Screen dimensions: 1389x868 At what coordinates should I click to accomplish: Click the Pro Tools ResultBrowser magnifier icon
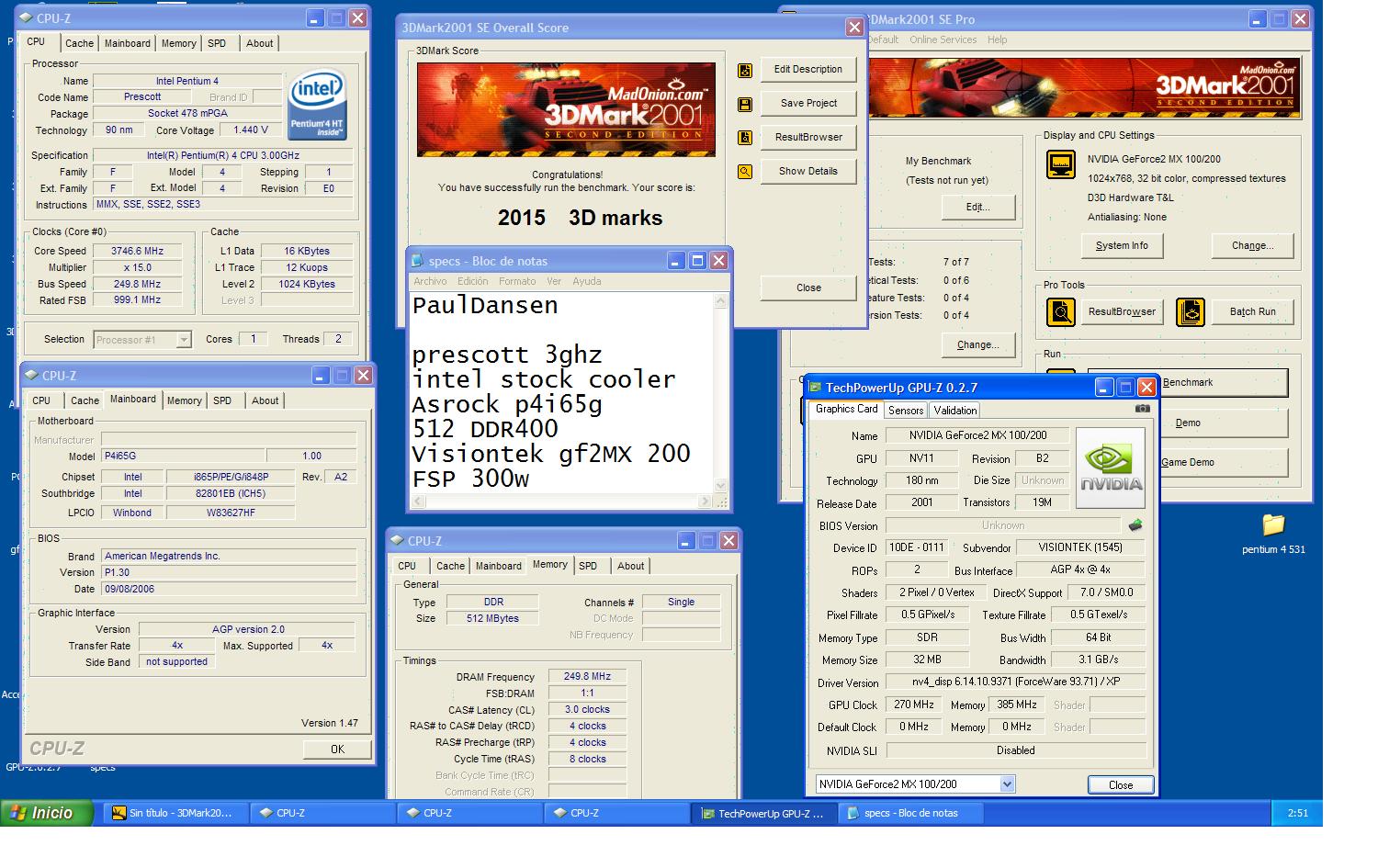(1061, 312)
